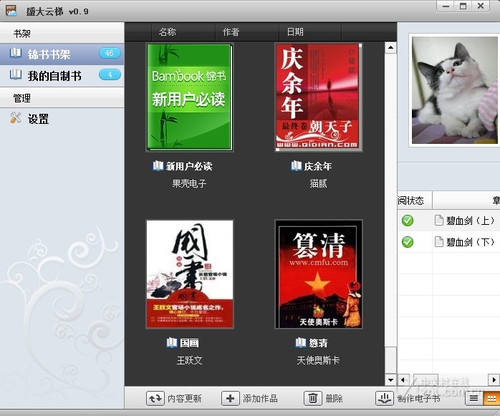
Task: Sort by 名称 column header
Action: [x=167, y=32]
